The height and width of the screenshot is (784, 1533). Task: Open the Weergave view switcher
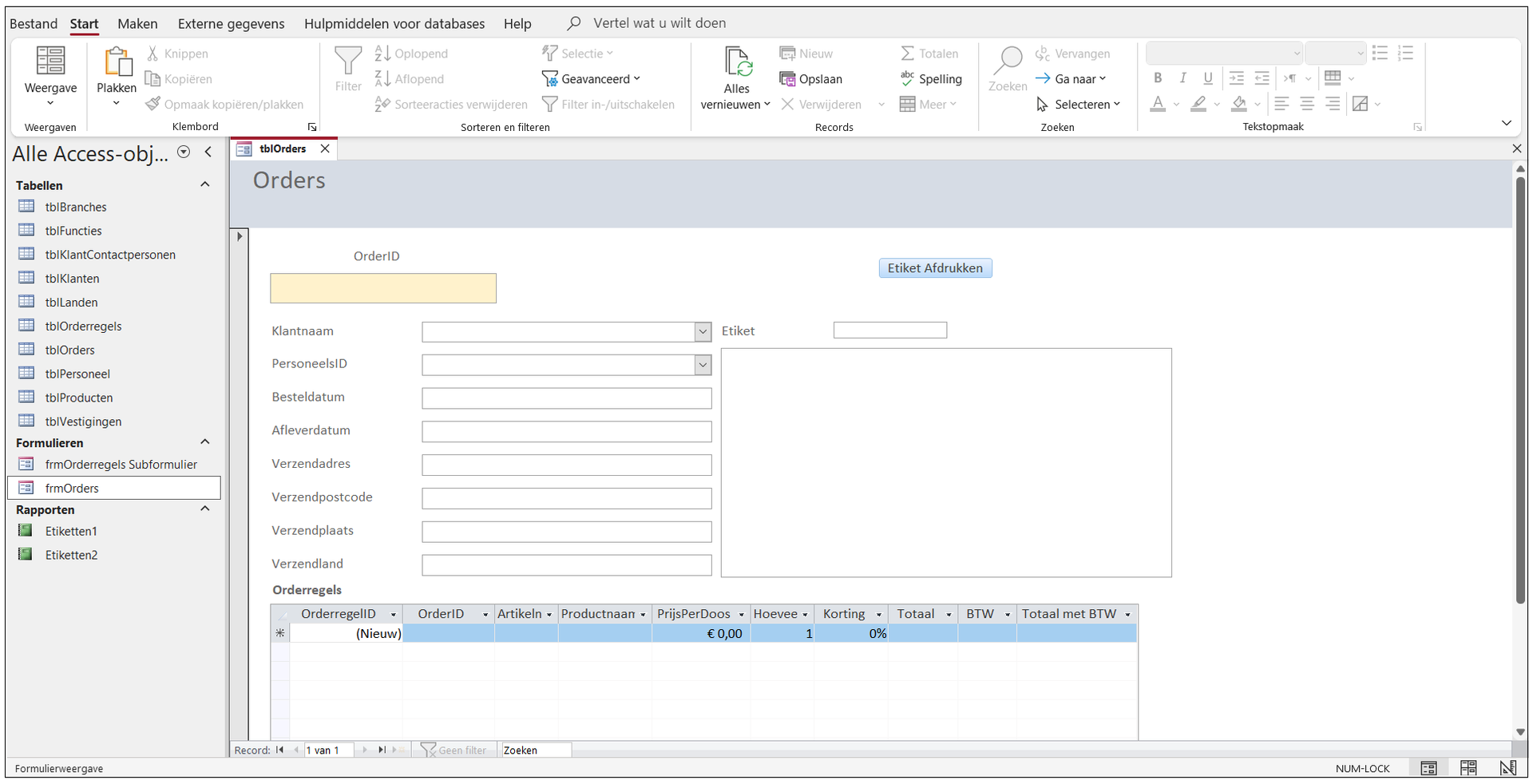[50, 77]
